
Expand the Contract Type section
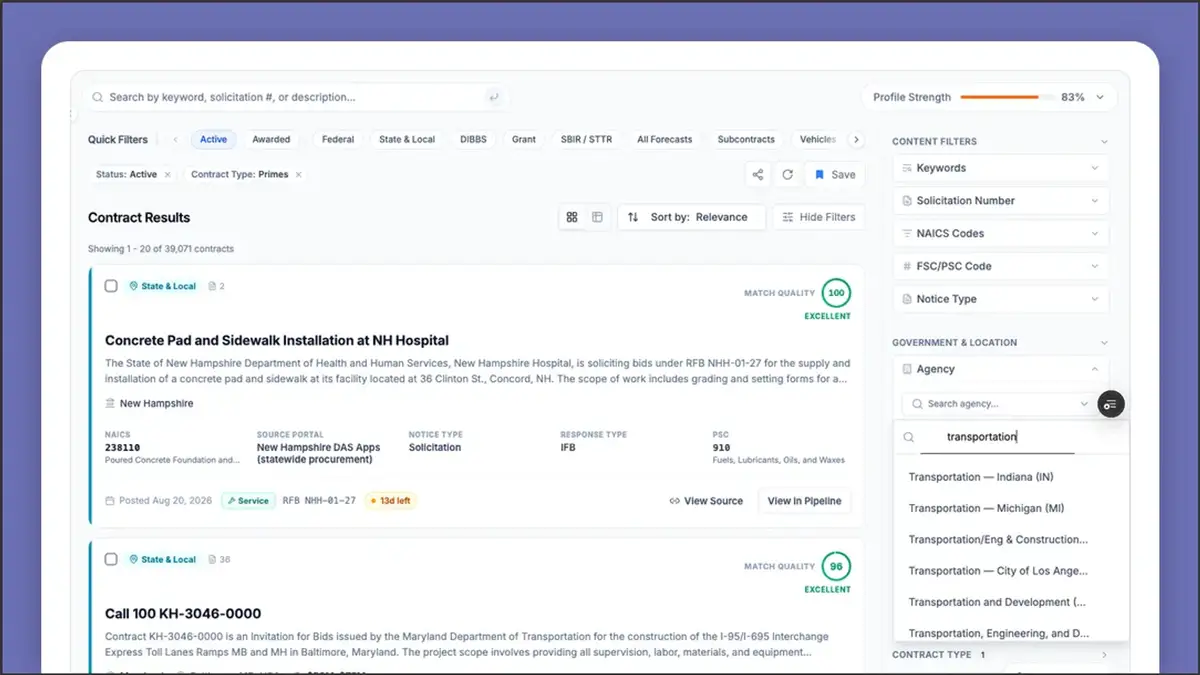(x=1104, y=655)
